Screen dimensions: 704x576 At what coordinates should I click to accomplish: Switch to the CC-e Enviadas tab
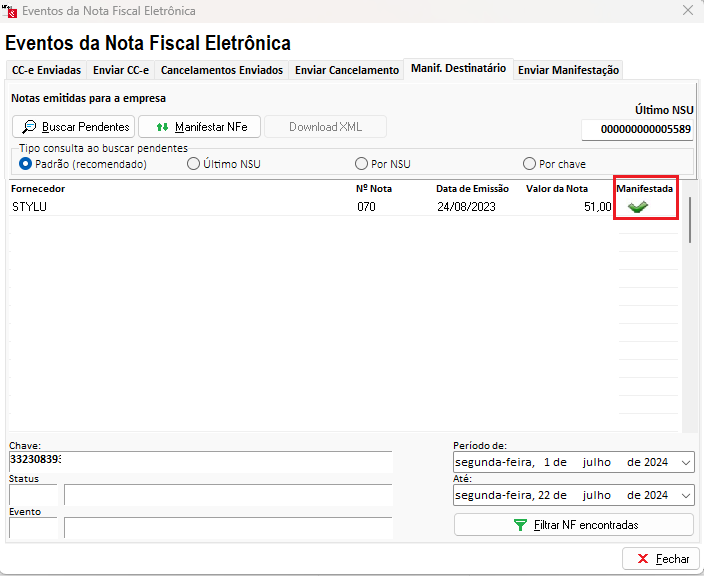[46, 70]
